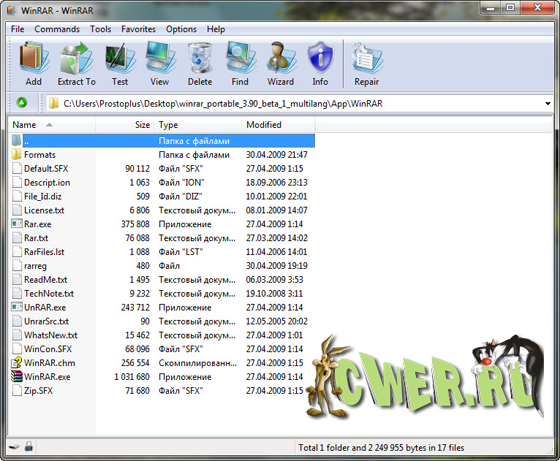Sort files by Name column header
This screenshot has width=560, height=461.
pyautogui.click(x=52, y=125)
